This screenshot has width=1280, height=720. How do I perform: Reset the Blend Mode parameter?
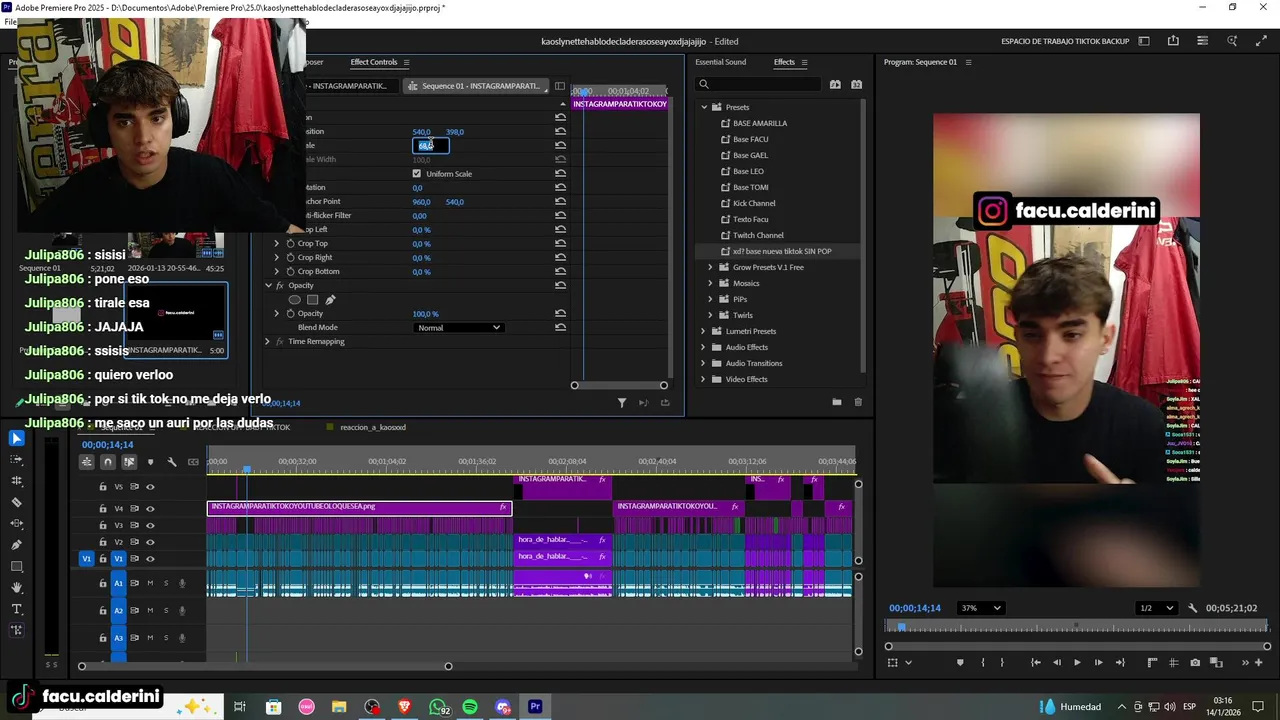point(560,328)
